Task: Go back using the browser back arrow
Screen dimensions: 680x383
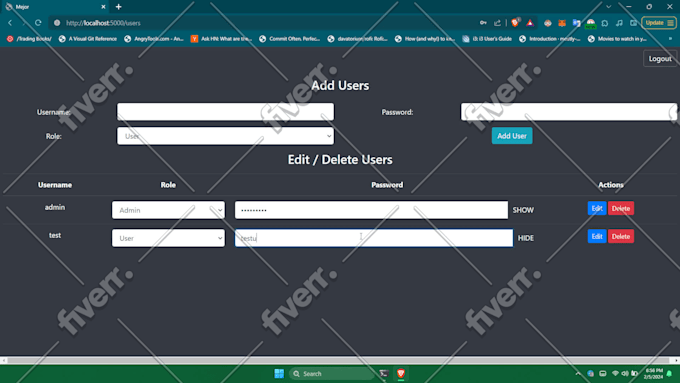Action: click(10, 23)
